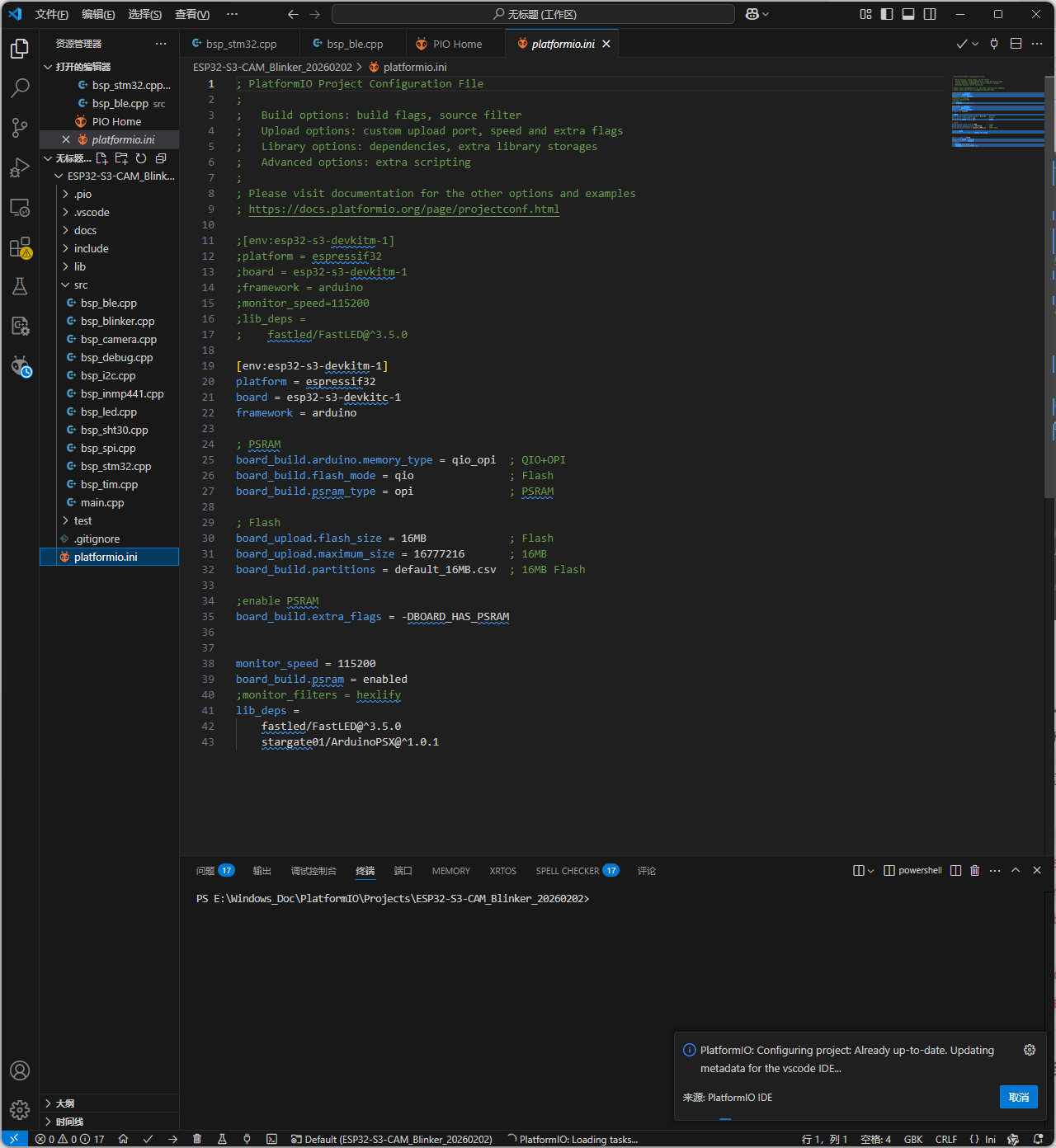This screenshot has height=1148, width=1056.
Task: Toggle the bottom panel layout button
Action: [x=908, y=14]
